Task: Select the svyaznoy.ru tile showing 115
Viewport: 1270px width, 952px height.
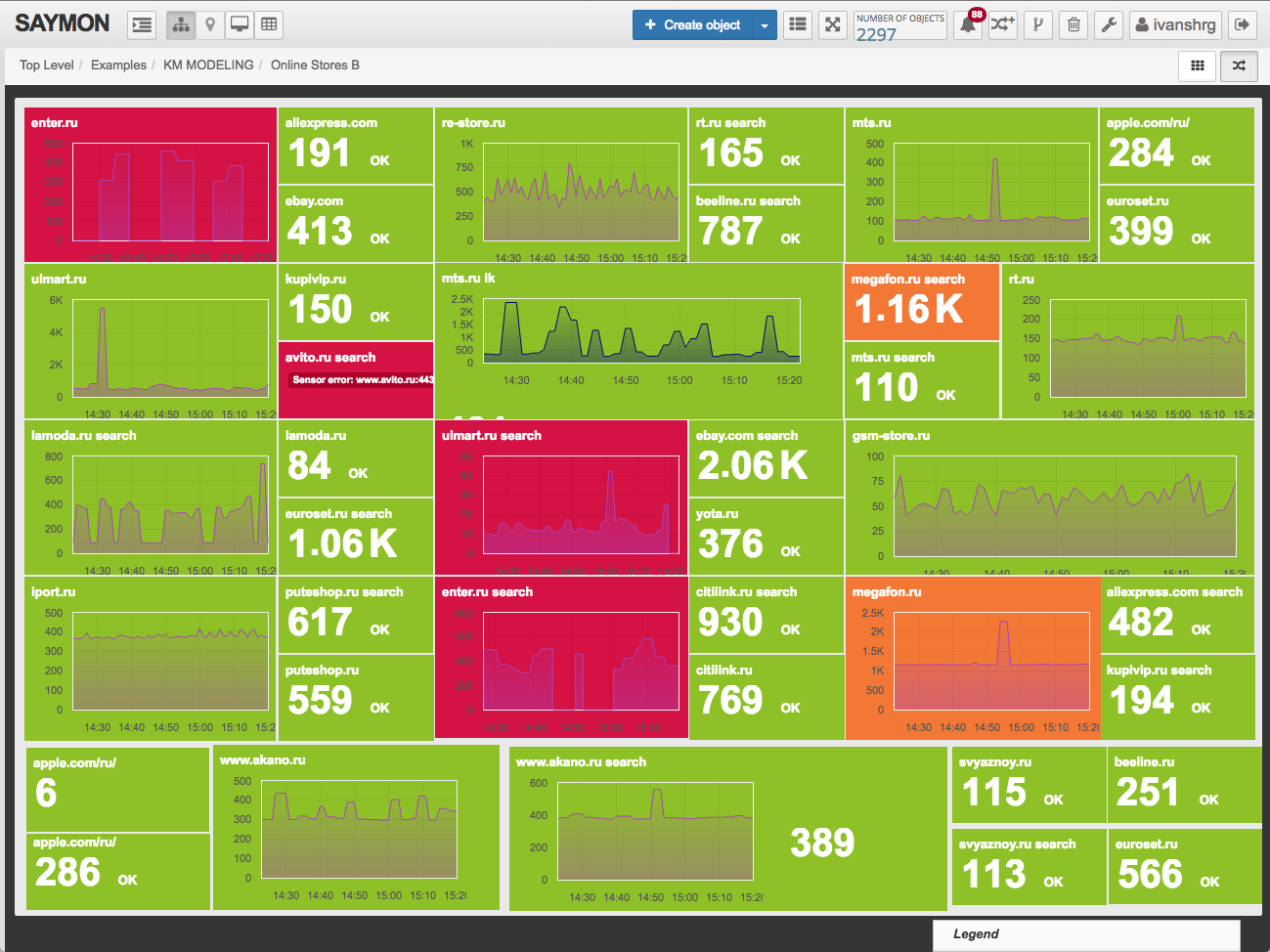Action: tap(1029, 786)
